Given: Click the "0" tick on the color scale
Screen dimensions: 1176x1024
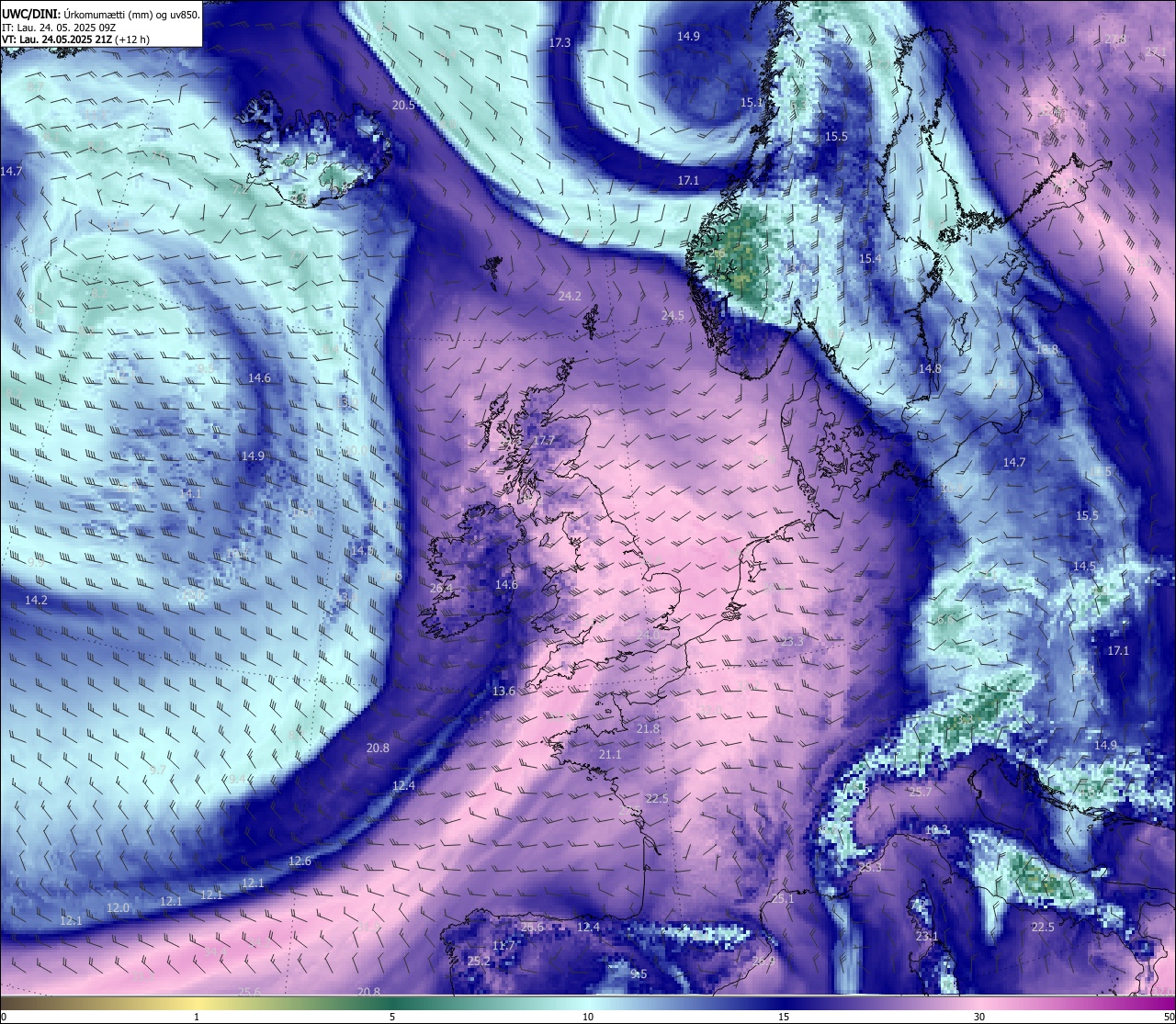Looking at the screenshot, I should coord(4,1017).
